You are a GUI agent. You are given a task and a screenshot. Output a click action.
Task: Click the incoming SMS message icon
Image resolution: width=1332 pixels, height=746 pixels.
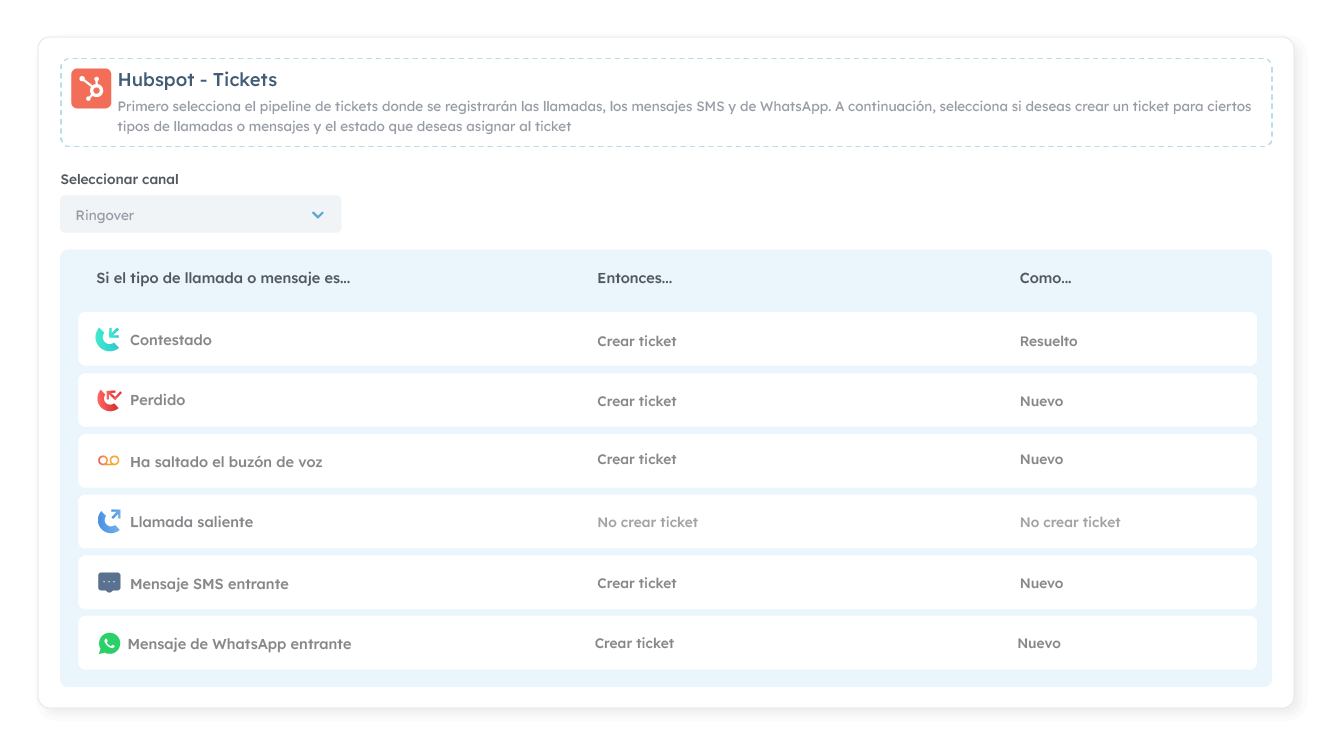[x=109, y=582]
